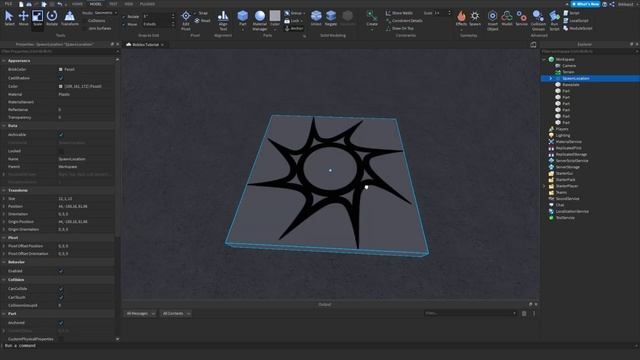Insert a LocalScript from Advanced section
This screenshot has width=640, height=360.
(576, 21)
